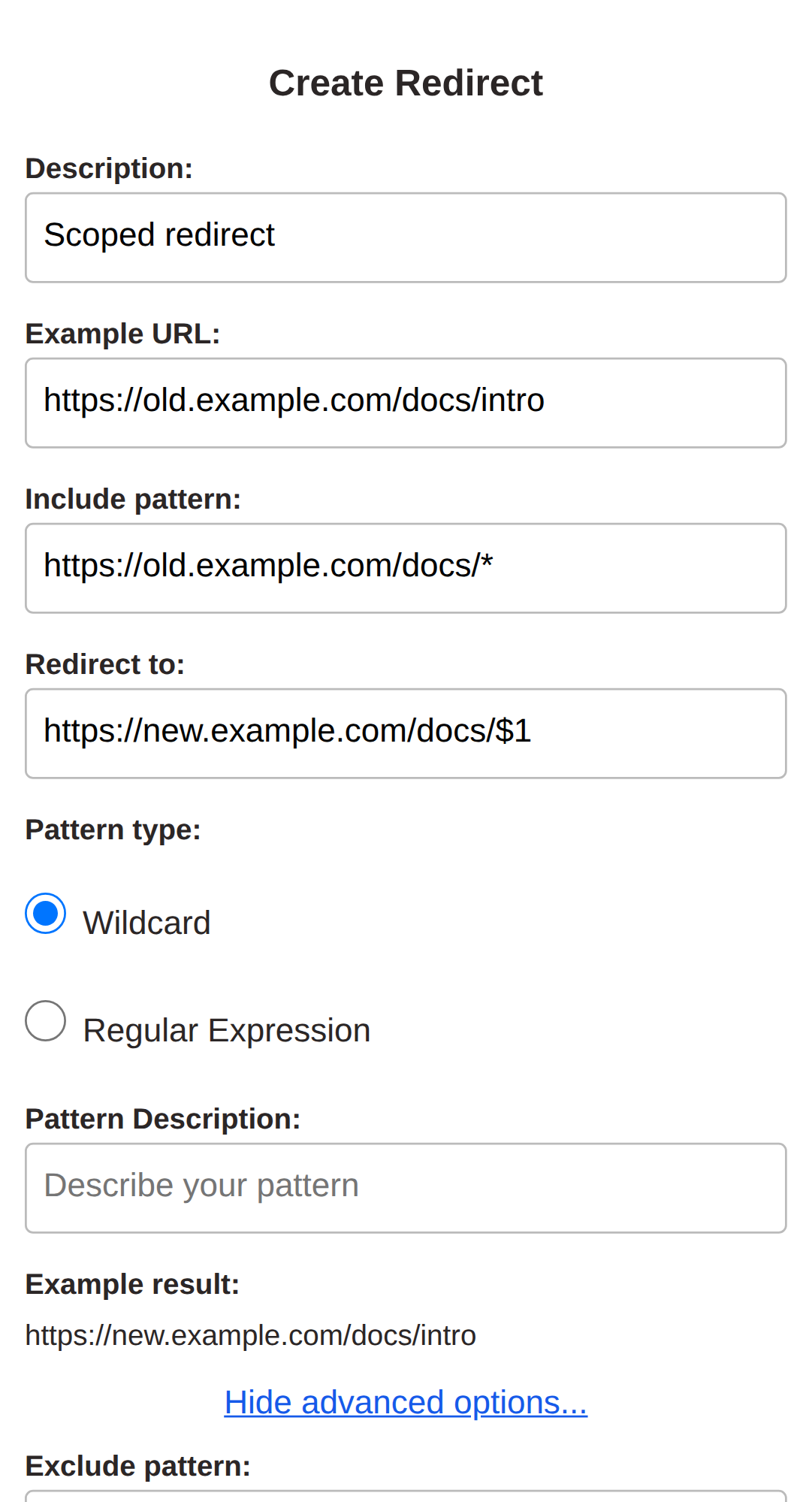Collapse the section via "Hide advanced options..." link
The image size is (812, 1502).
(406, 1402)
